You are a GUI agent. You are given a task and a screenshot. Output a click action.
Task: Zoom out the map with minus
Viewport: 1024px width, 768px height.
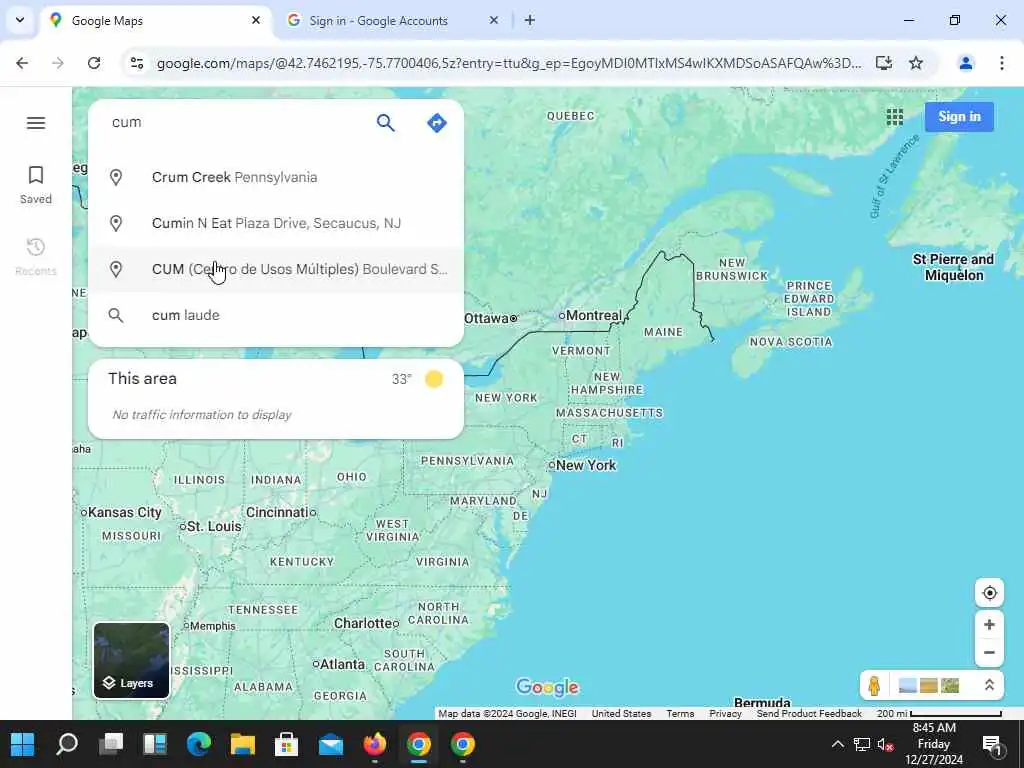tap(989, 652)
